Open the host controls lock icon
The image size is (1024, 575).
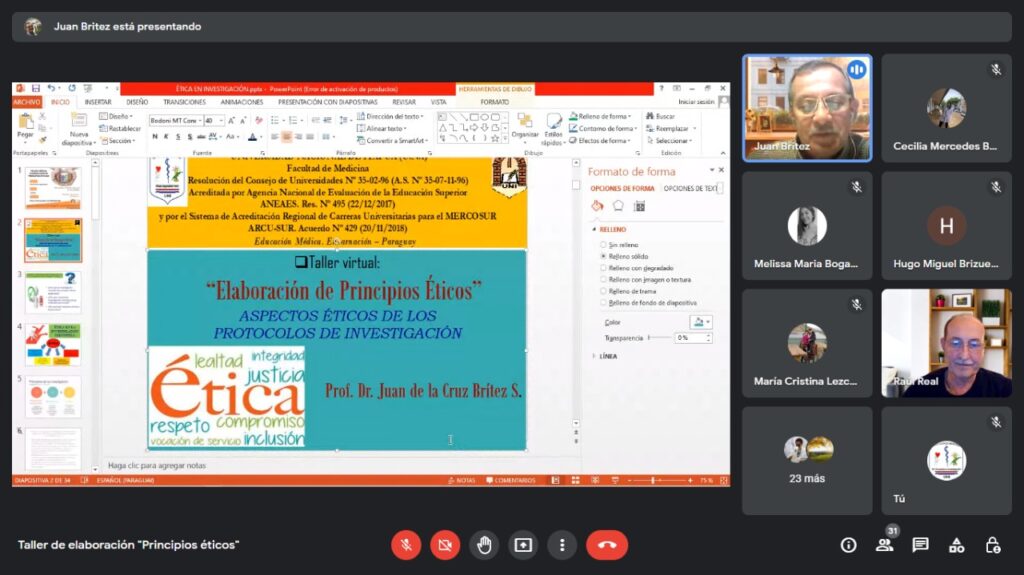coord(992,545)
